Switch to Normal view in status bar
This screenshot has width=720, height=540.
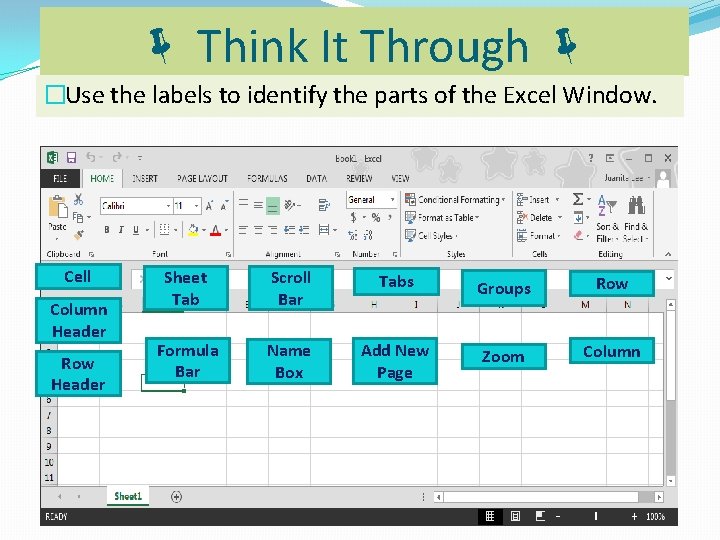pyautogui.click(x=490, y=516)
